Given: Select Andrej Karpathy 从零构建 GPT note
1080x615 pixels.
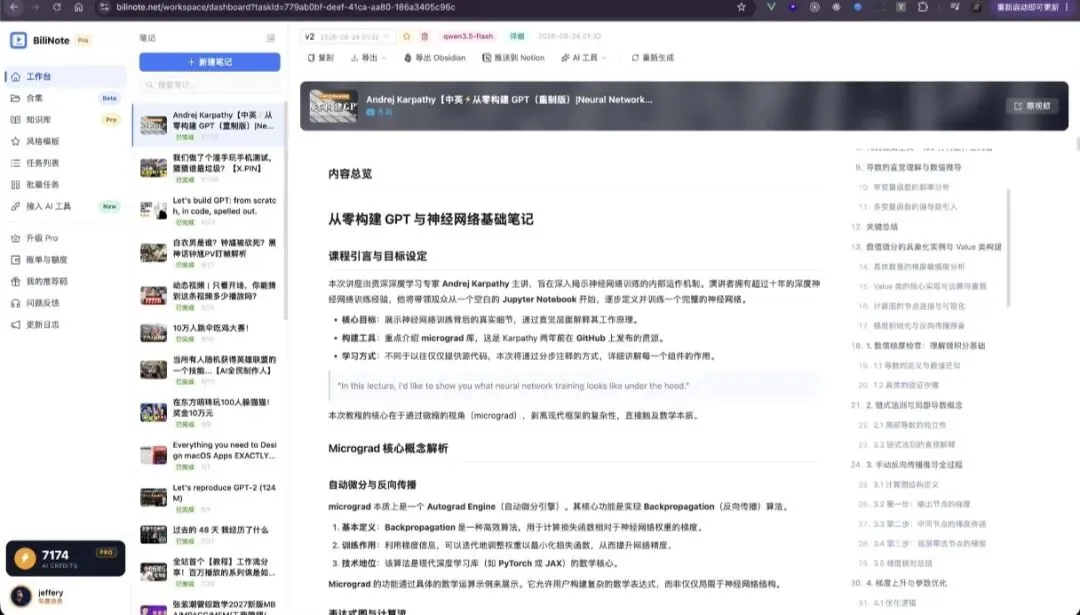Looking at the screenshot, I should coord(209,125).
